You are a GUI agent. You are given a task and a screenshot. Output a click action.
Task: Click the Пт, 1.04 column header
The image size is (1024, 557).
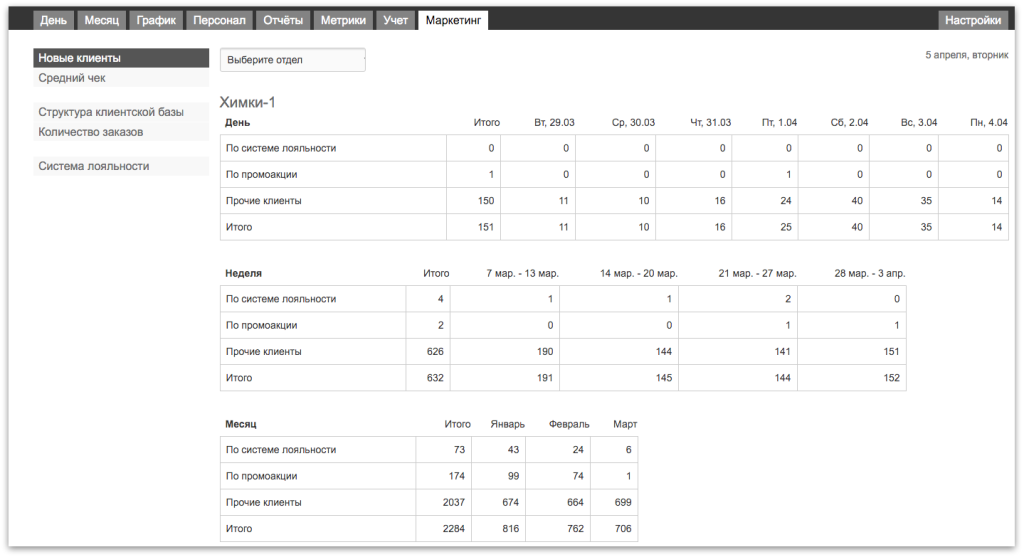coord(779,122)
